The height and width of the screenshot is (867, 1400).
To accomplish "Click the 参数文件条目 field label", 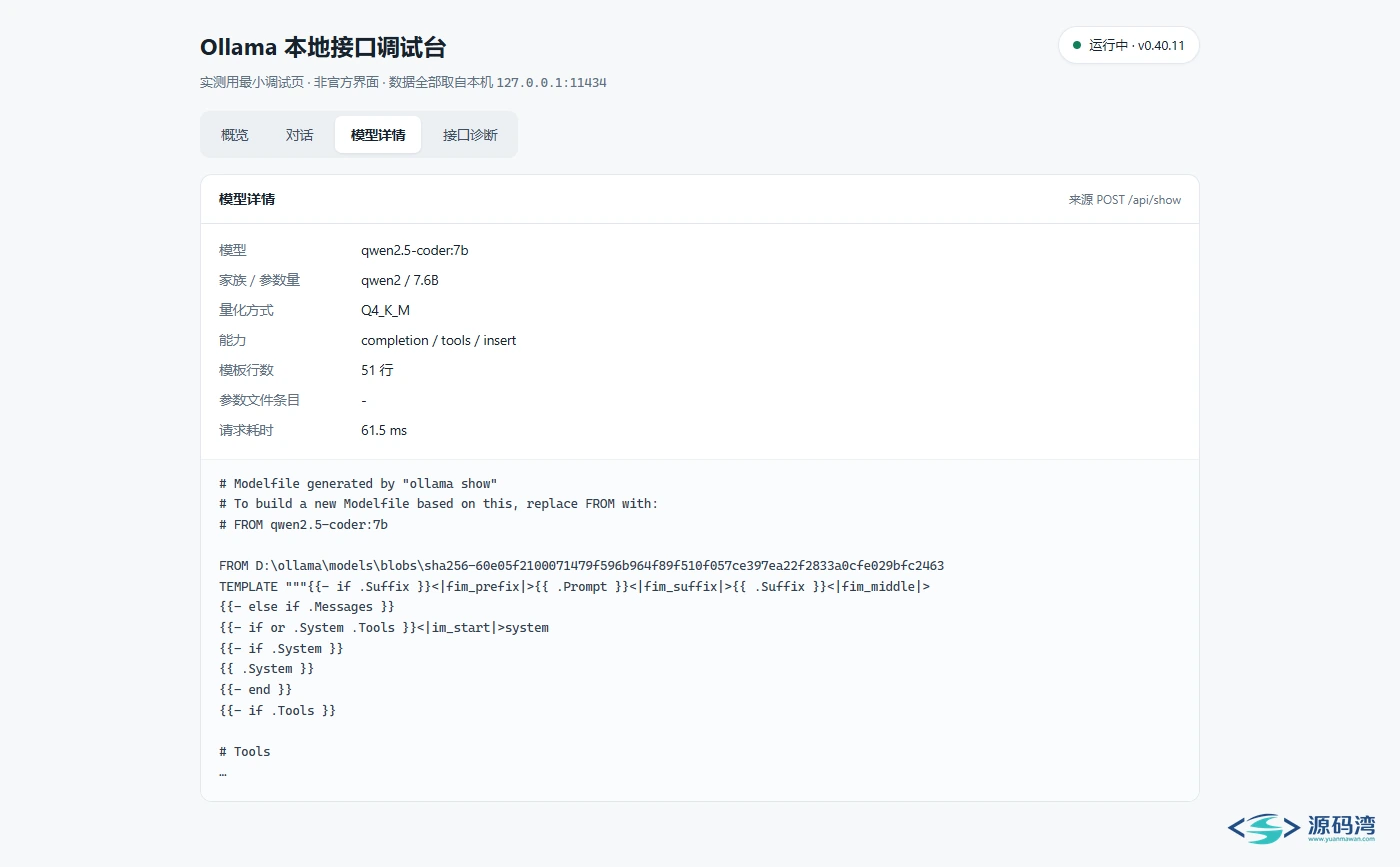I will pos(260,400).
